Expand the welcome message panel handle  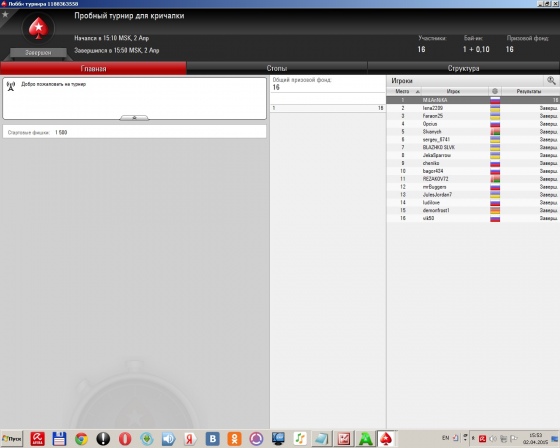tap(134, 118)
